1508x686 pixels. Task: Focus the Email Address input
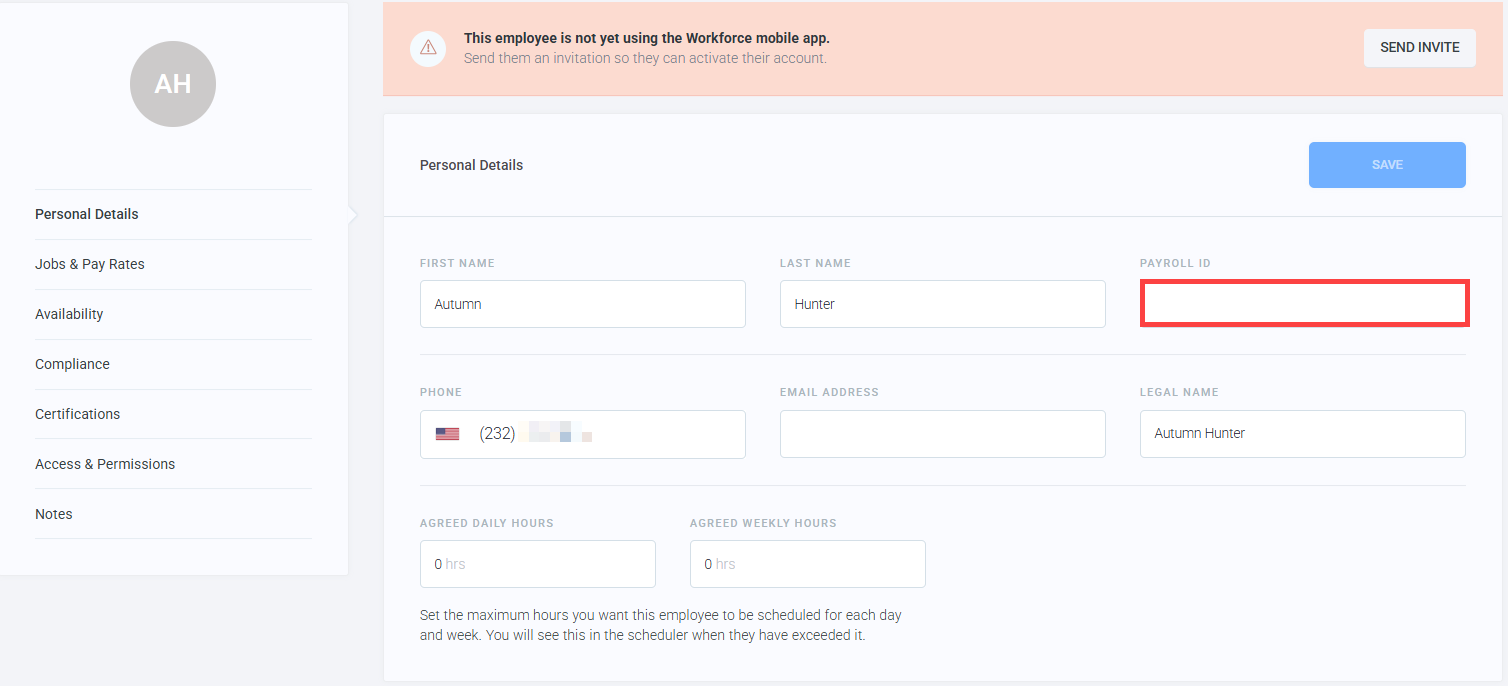942,434
